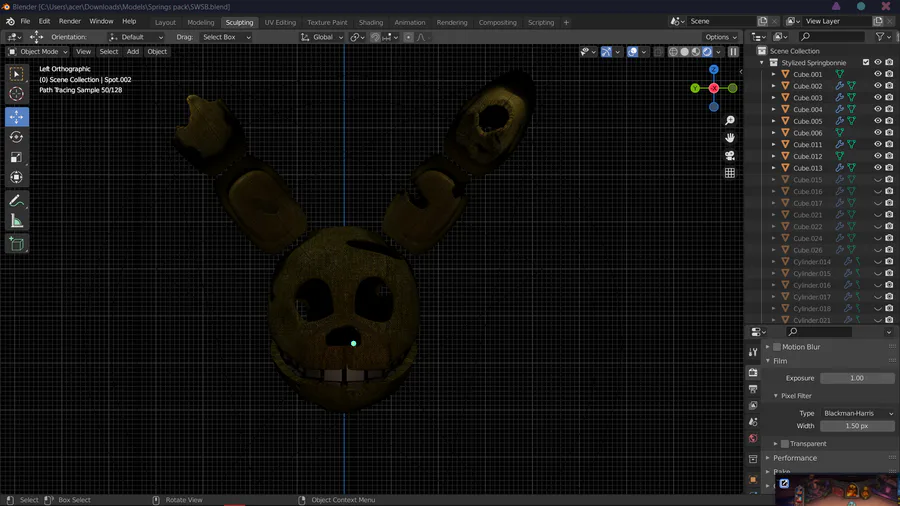Open the Render properties tab icon

click(753, 372)
